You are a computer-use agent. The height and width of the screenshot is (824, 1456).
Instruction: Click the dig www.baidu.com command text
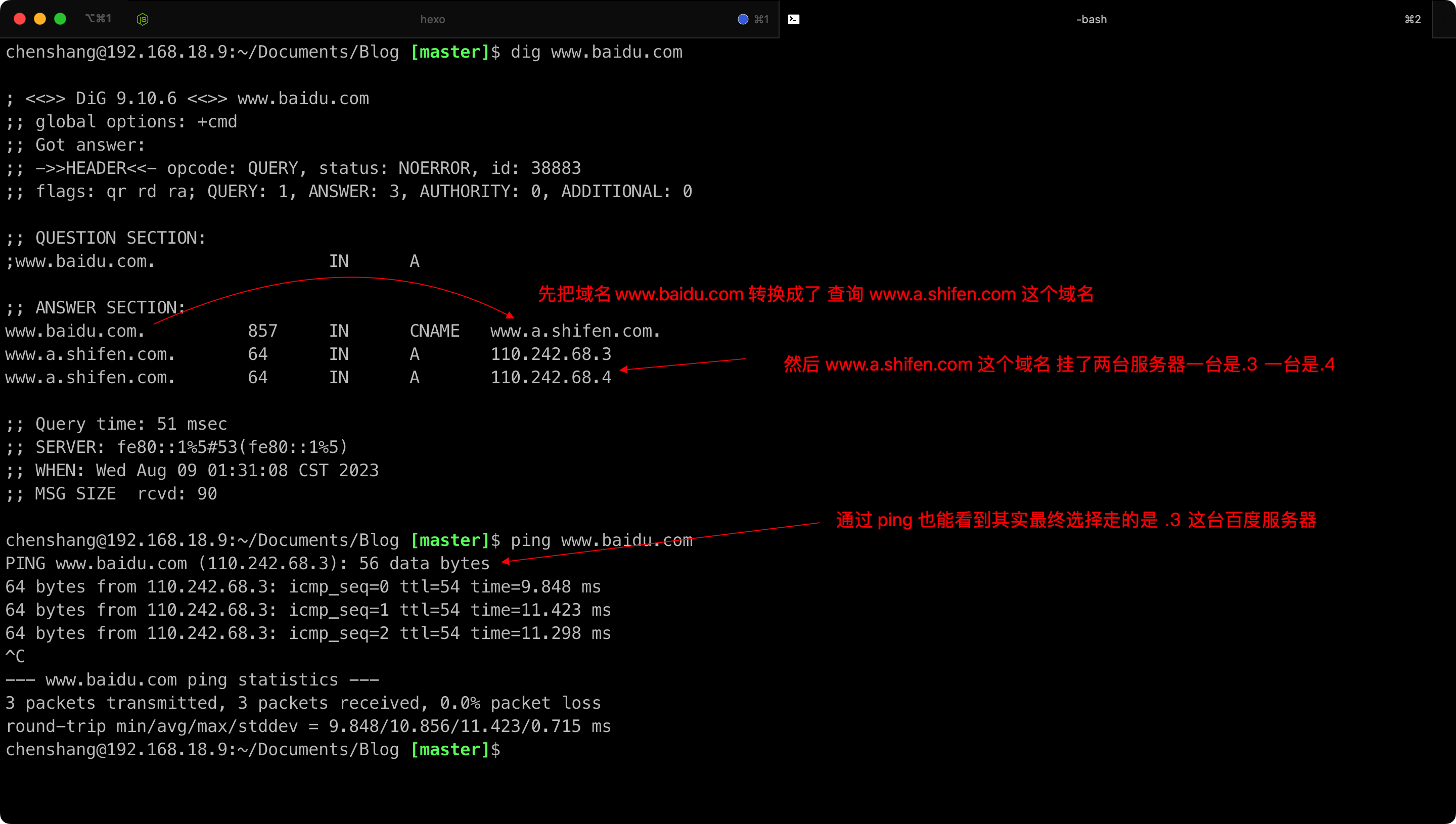[596, 52]
